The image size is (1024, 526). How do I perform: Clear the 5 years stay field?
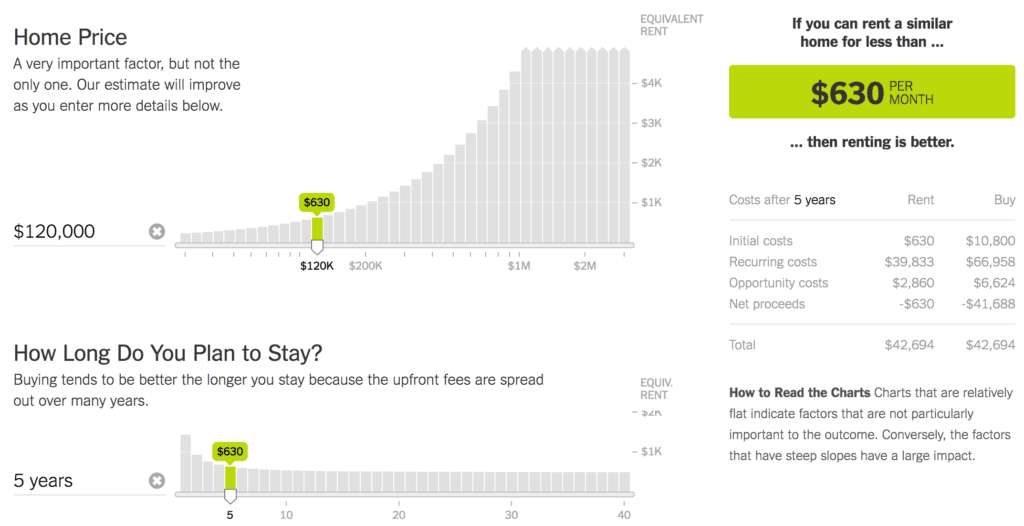(157, 481)
